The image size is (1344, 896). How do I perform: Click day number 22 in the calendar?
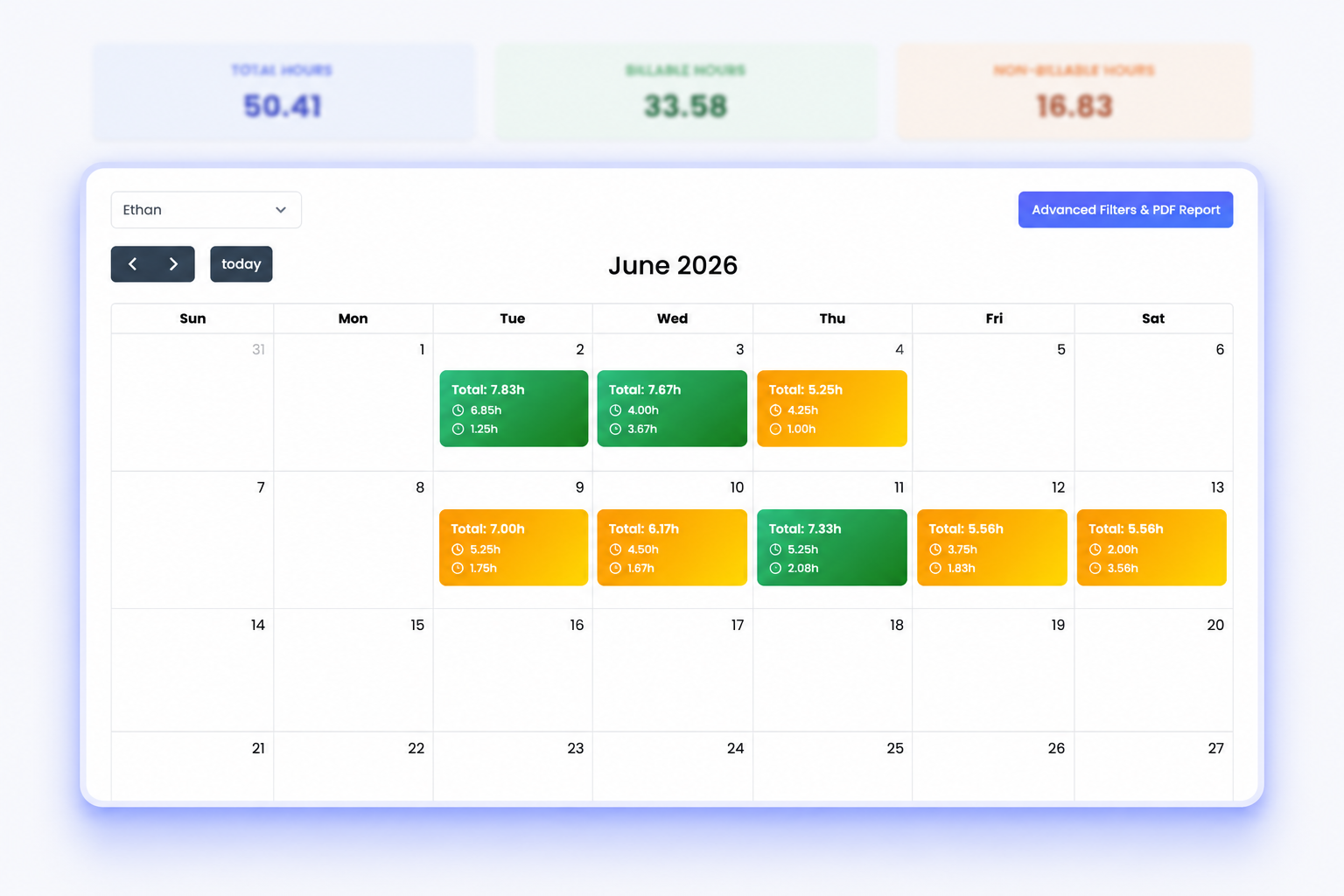[x=416, y=748]
